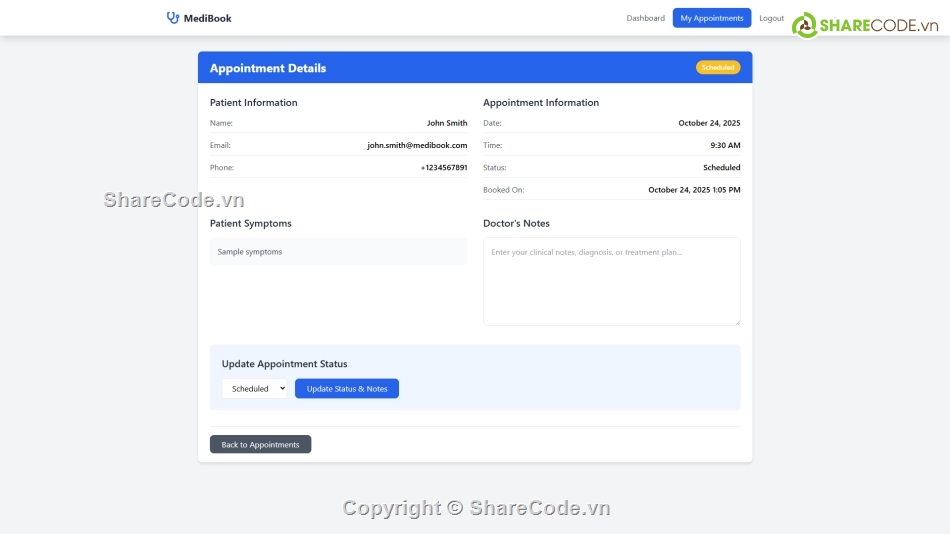Click the yellow Scheduled status badge
The height and width of the screenshot is (534, 950).
click(718, 68)
